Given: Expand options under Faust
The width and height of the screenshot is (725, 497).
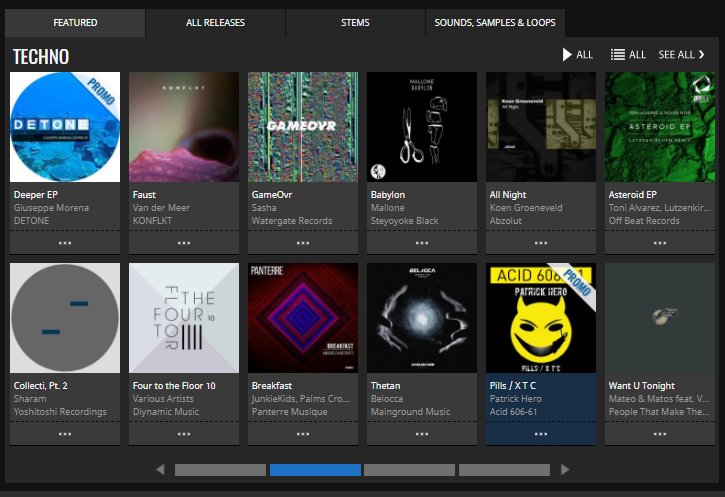Looking at the screenshot, I should [x=184, y=243].
